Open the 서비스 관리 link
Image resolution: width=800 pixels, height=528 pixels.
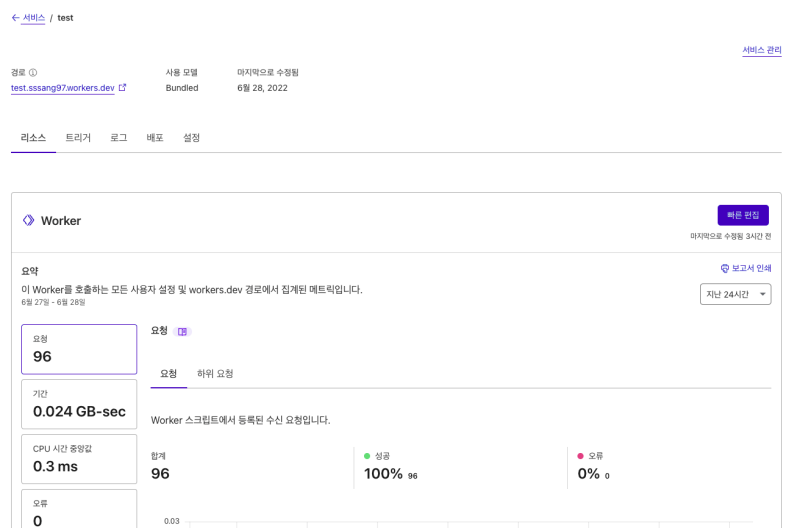pyautogui.click(x=761, y=50)
